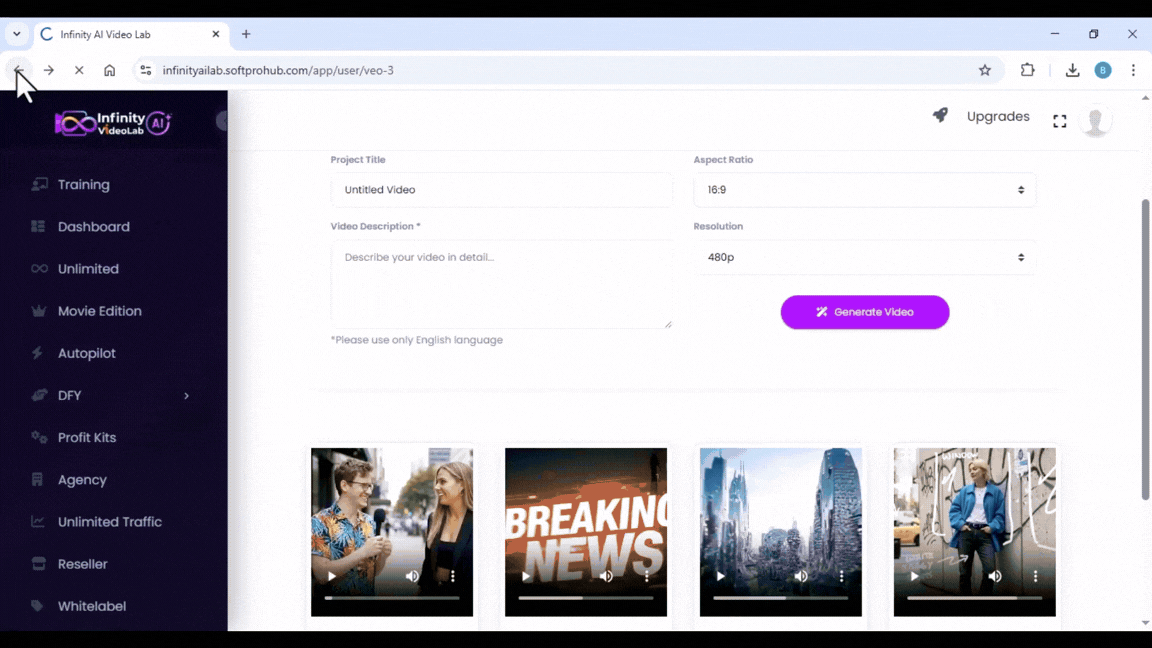Click the rocket Upgrades icon
This screenshot has width=1152, height=648.
pyautogui.click(x=940, y=116)
